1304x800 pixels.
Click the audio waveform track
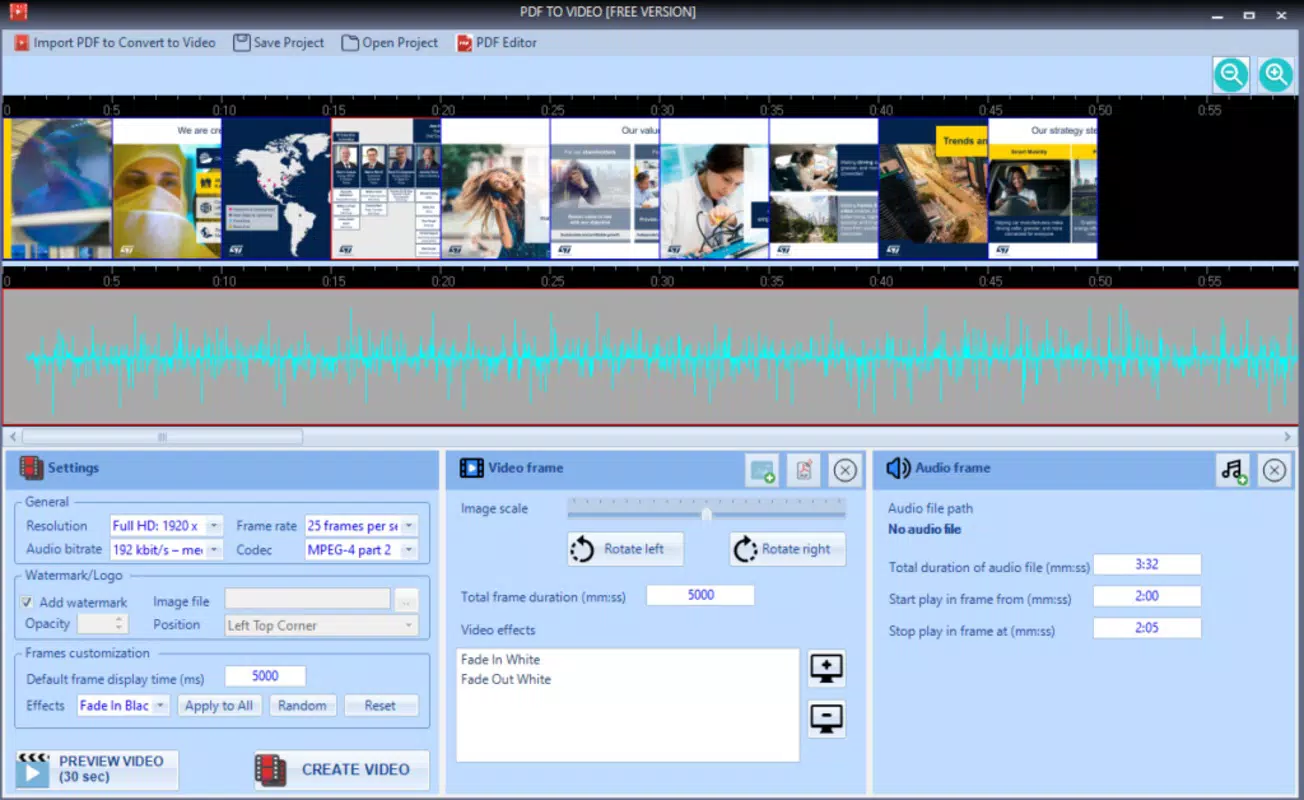(651, 357)
